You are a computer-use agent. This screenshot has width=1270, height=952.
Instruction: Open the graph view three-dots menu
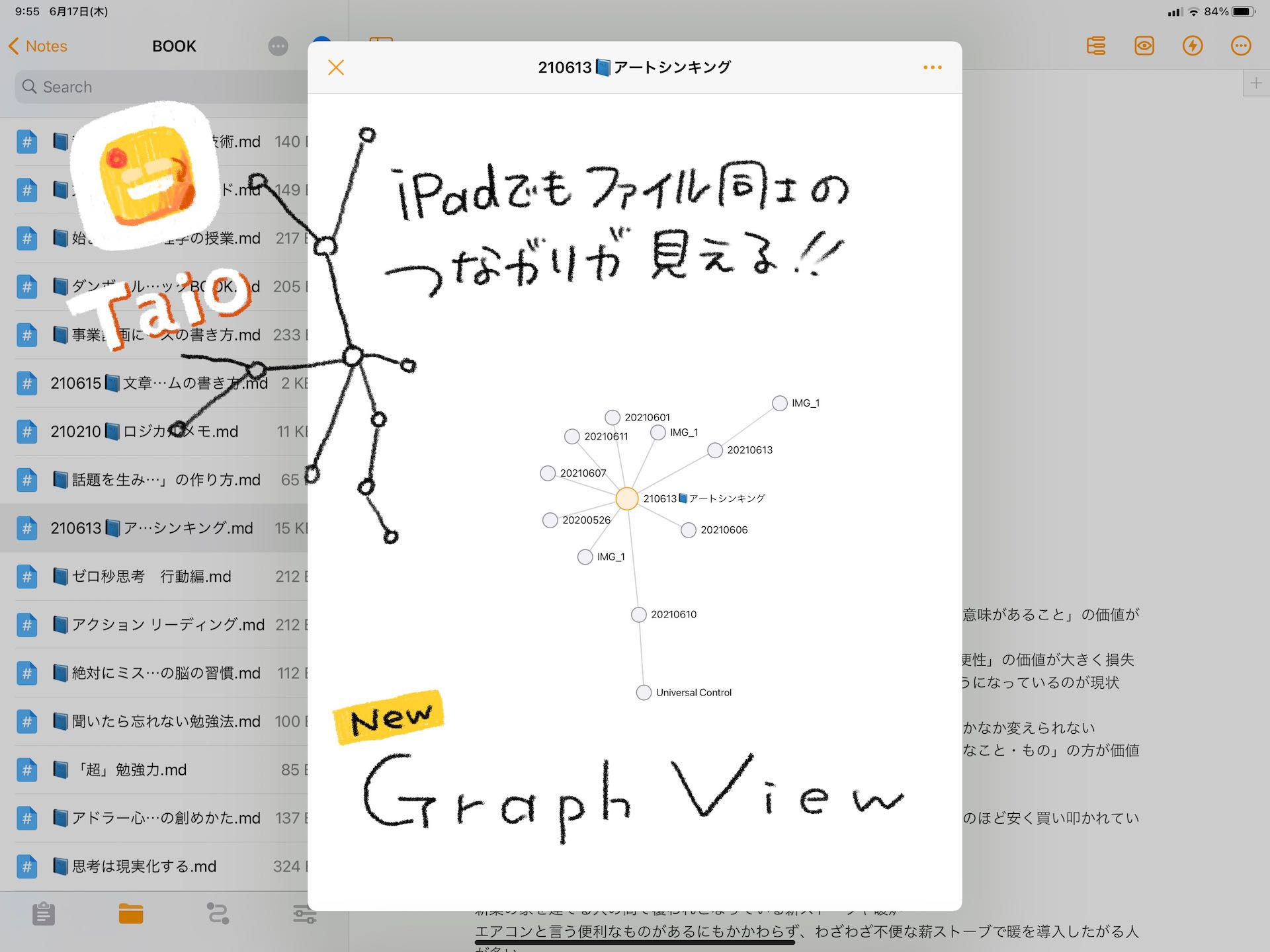(x=932, y=67)
